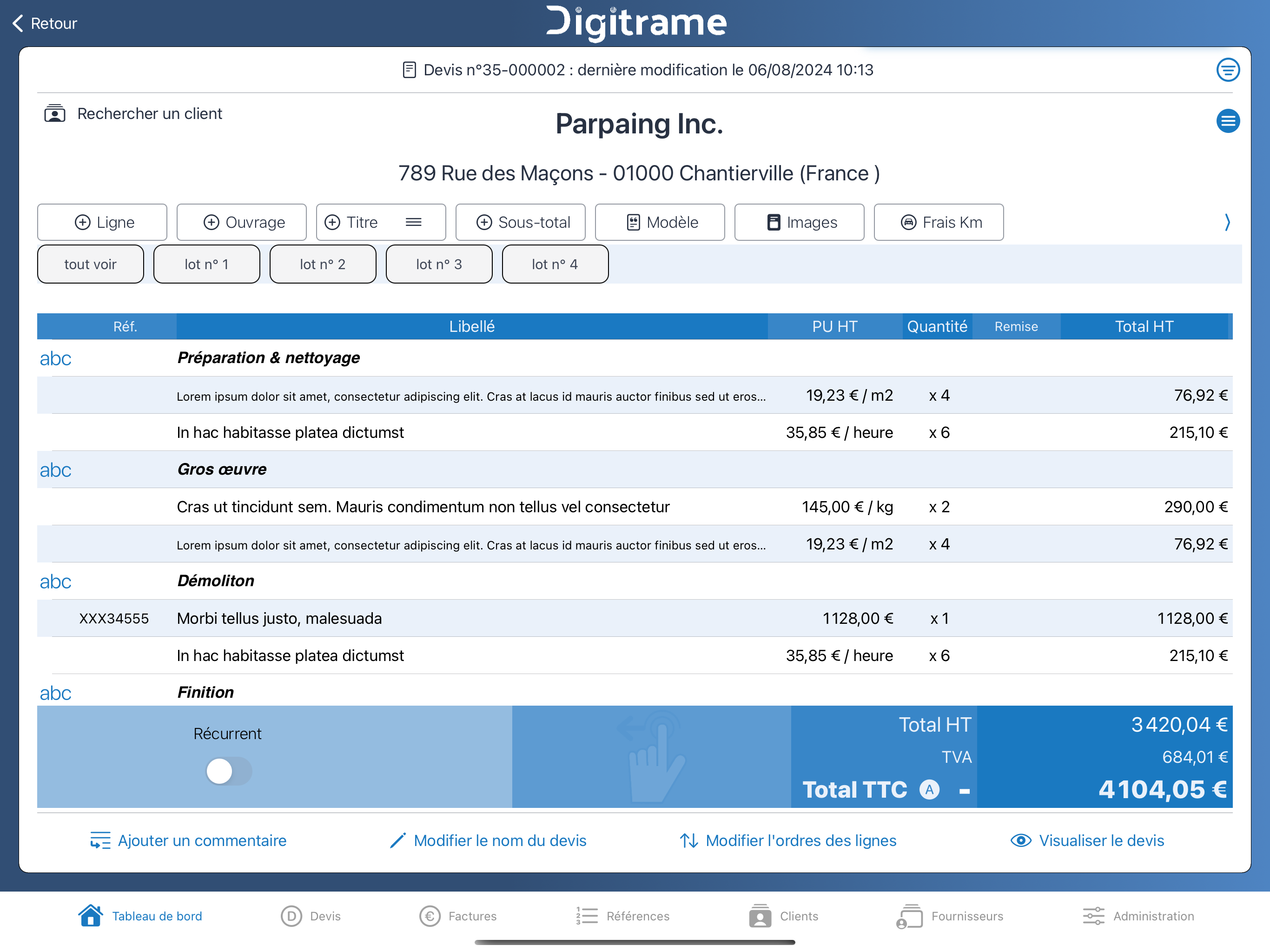Click abc icon of Démoliton
This screenshot has height=952, width=1270.
point(55,581)
